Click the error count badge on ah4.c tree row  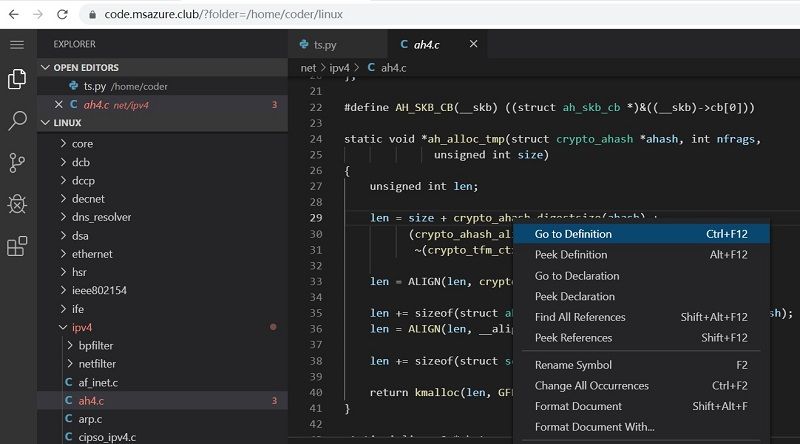274,401
